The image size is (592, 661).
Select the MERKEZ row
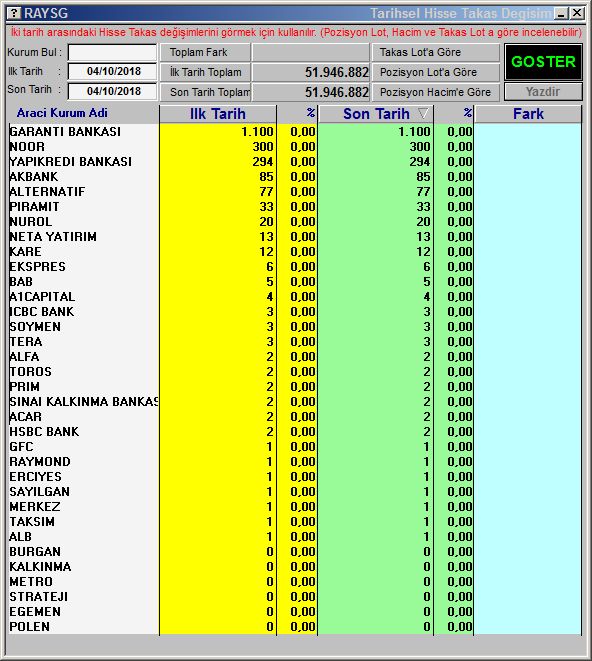click(295, 507)
